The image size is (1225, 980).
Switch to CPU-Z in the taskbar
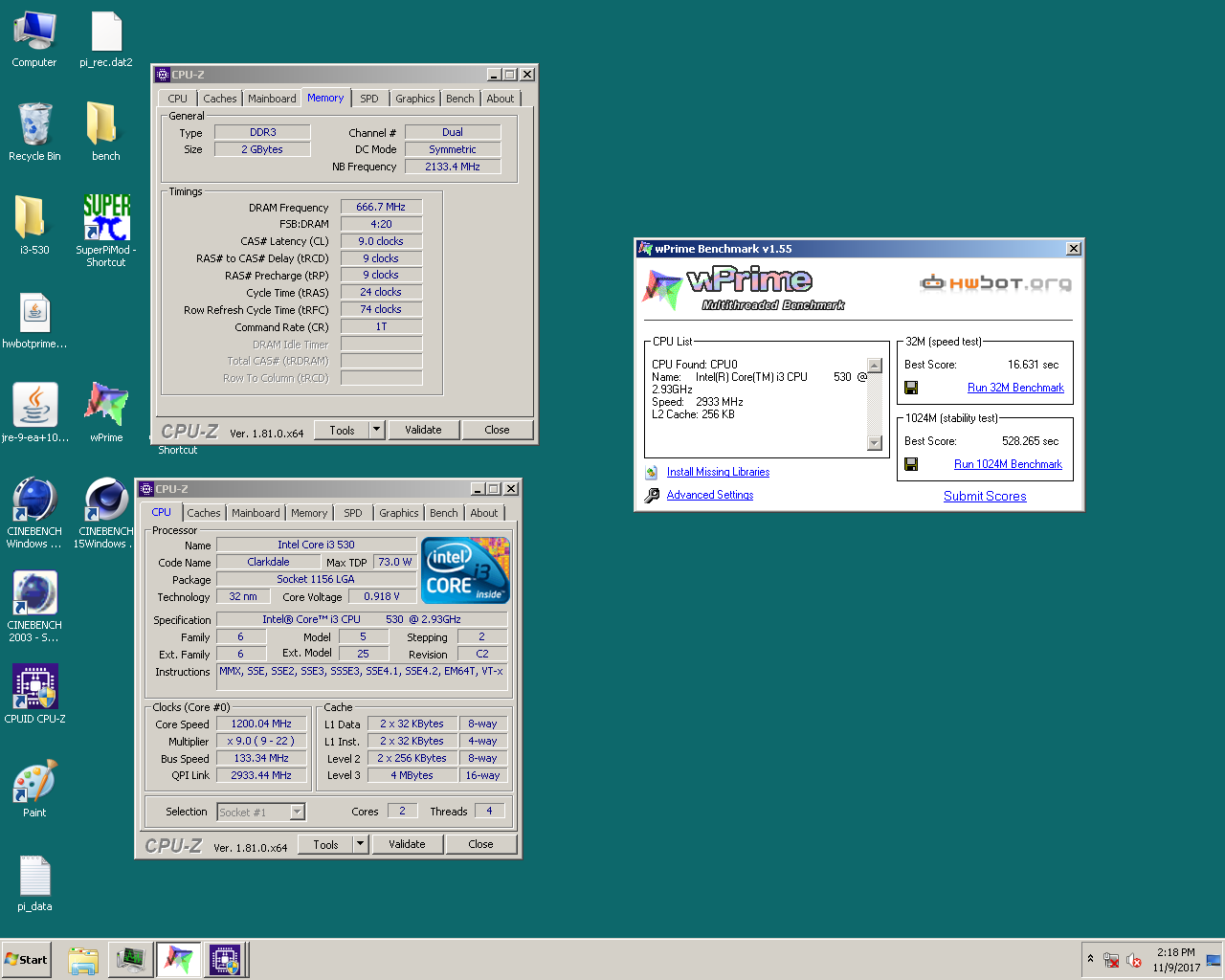pyautogui.click(x=226, y=960)
